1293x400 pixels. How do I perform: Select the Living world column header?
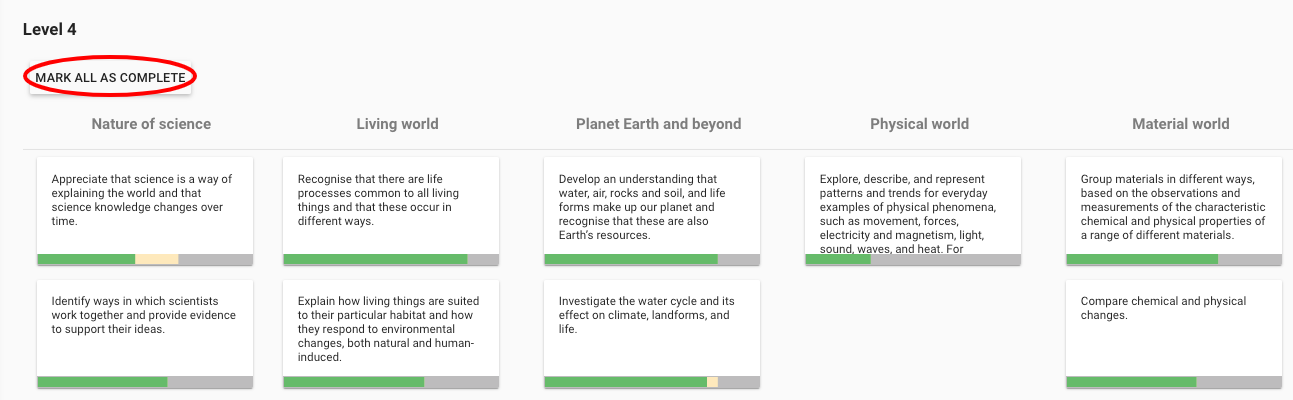[x=397, y=124]
